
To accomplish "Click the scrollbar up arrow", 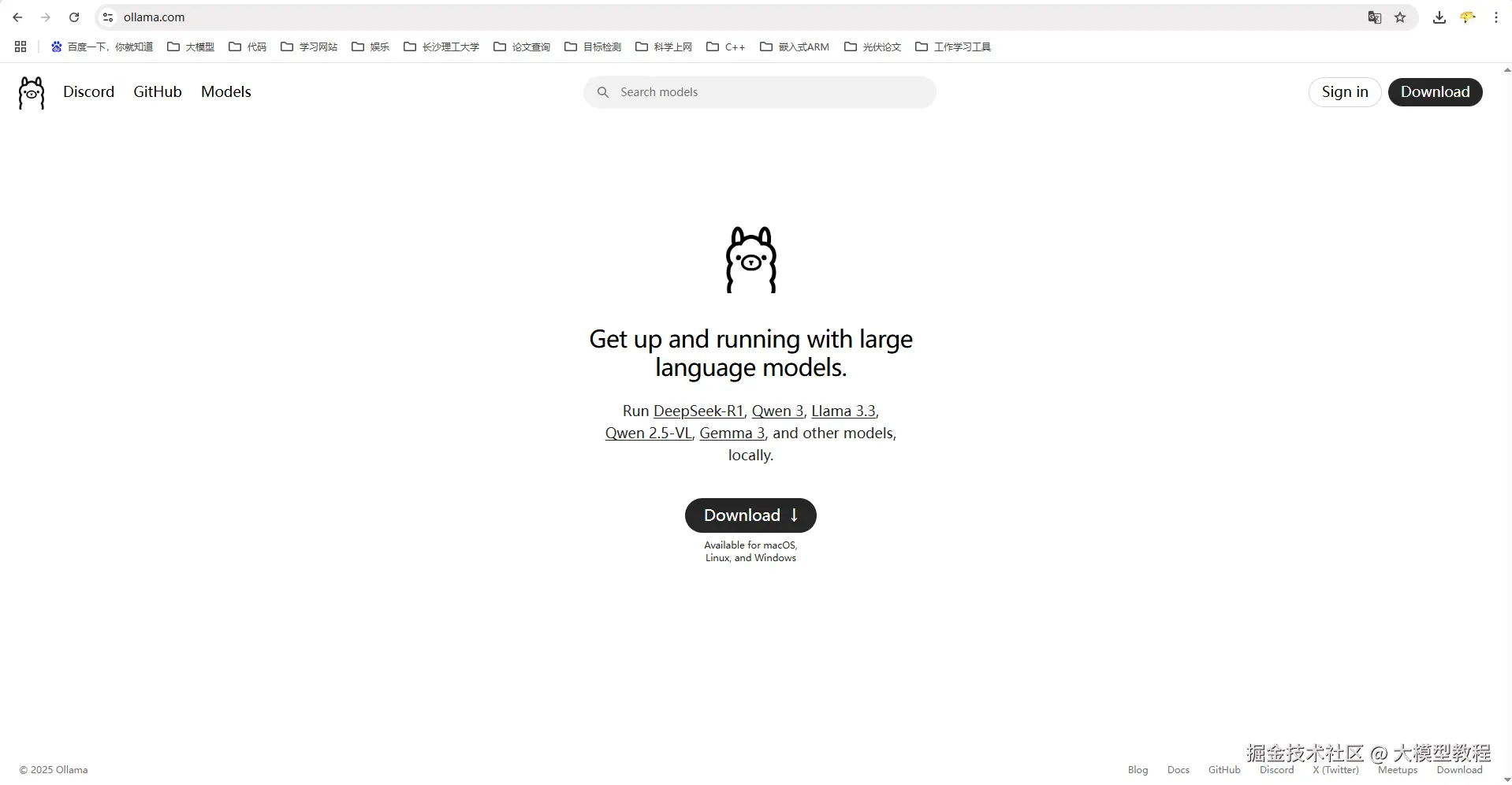I will 1506,70.
